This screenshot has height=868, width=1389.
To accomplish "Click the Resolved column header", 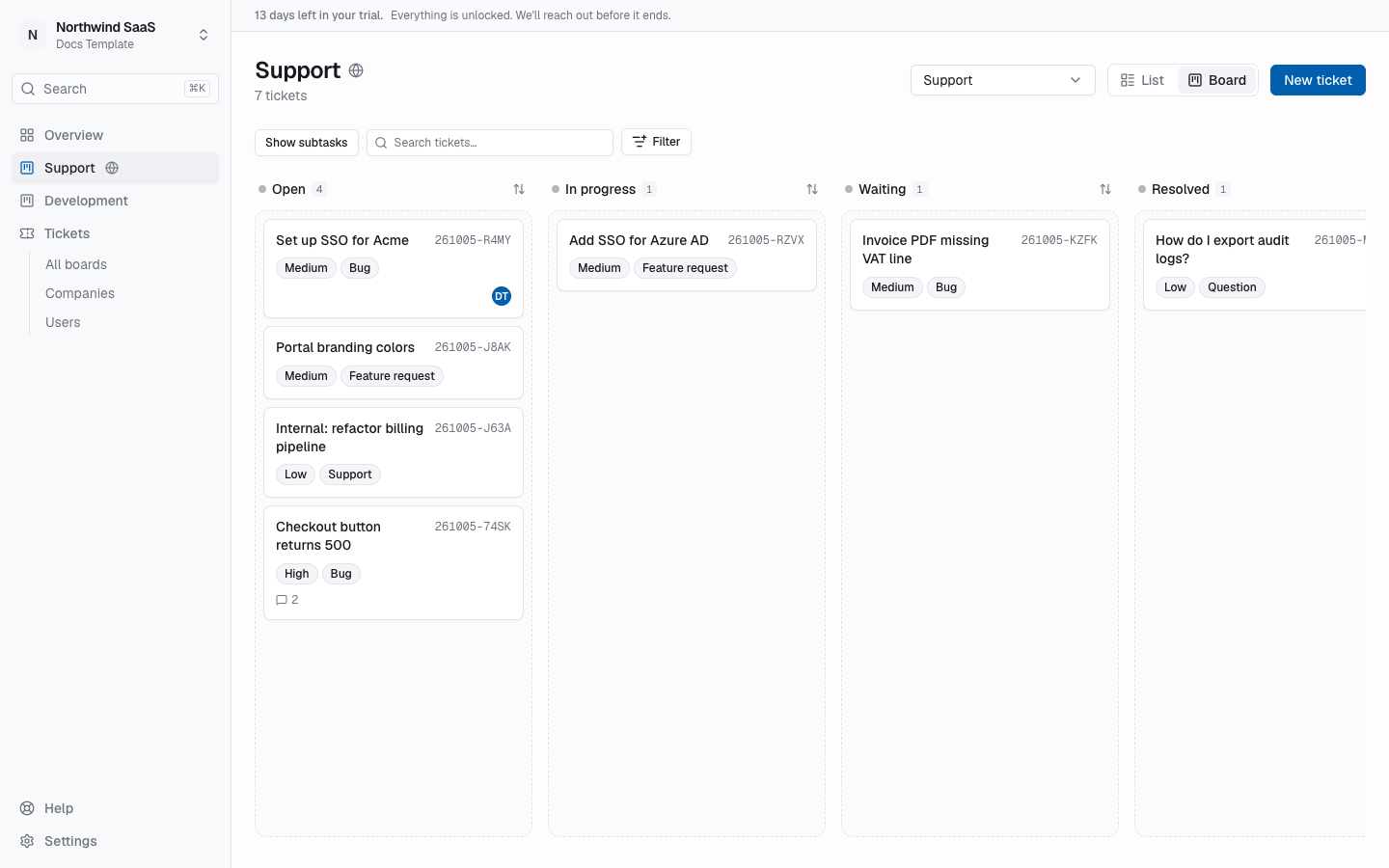I will click(1181, 189).
